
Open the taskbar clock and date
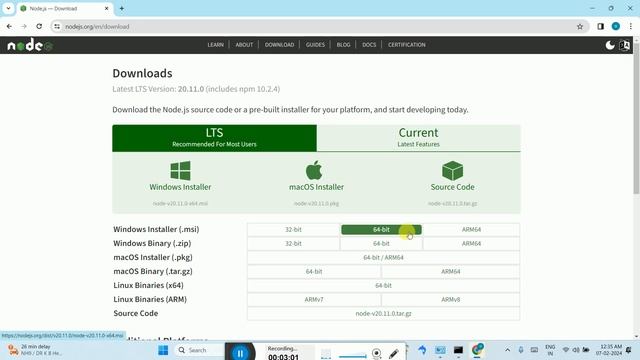click(x=609, y=350)
